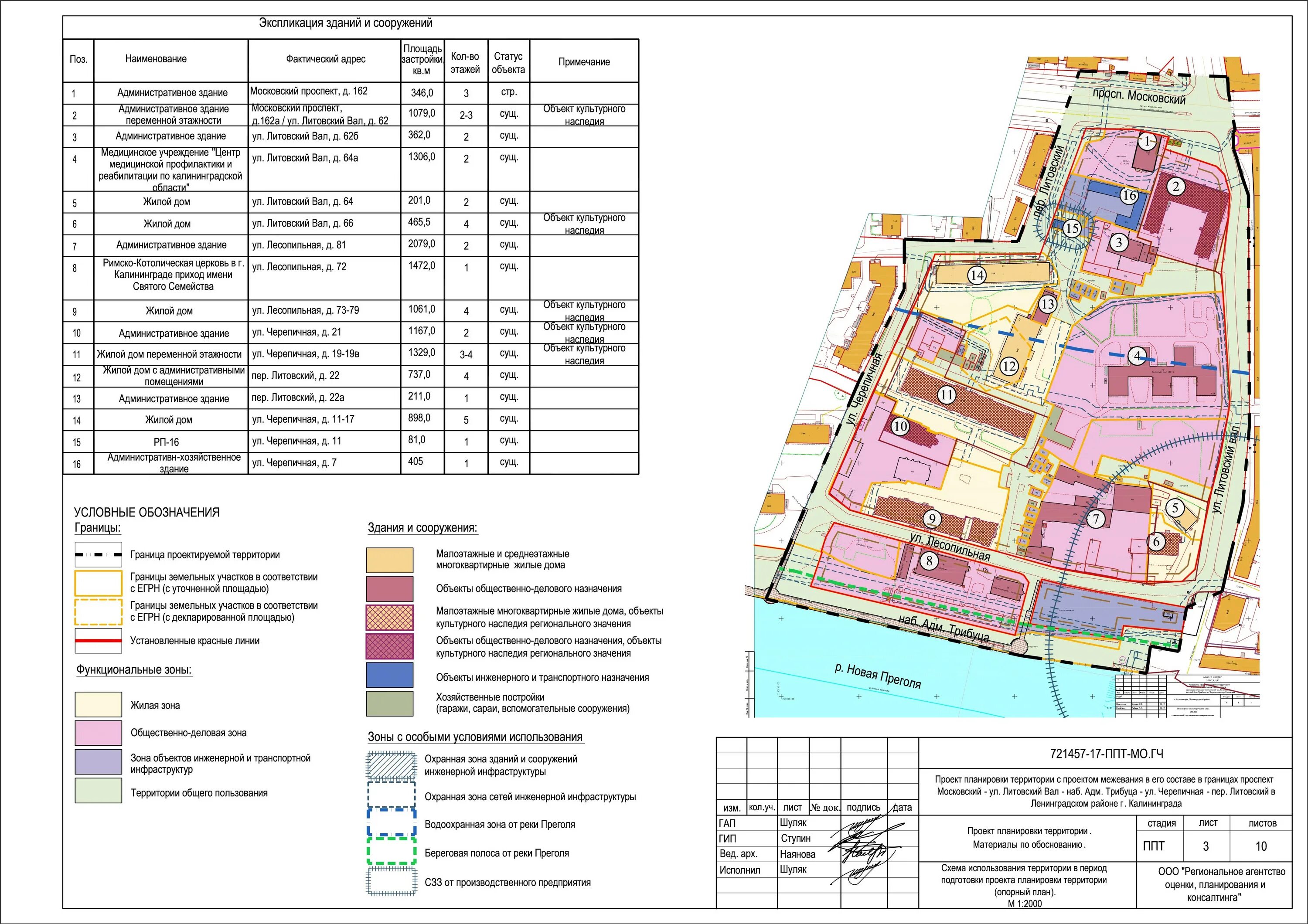
Task: Click the 'просп. Московский' street label
Action: (1139, 97)
